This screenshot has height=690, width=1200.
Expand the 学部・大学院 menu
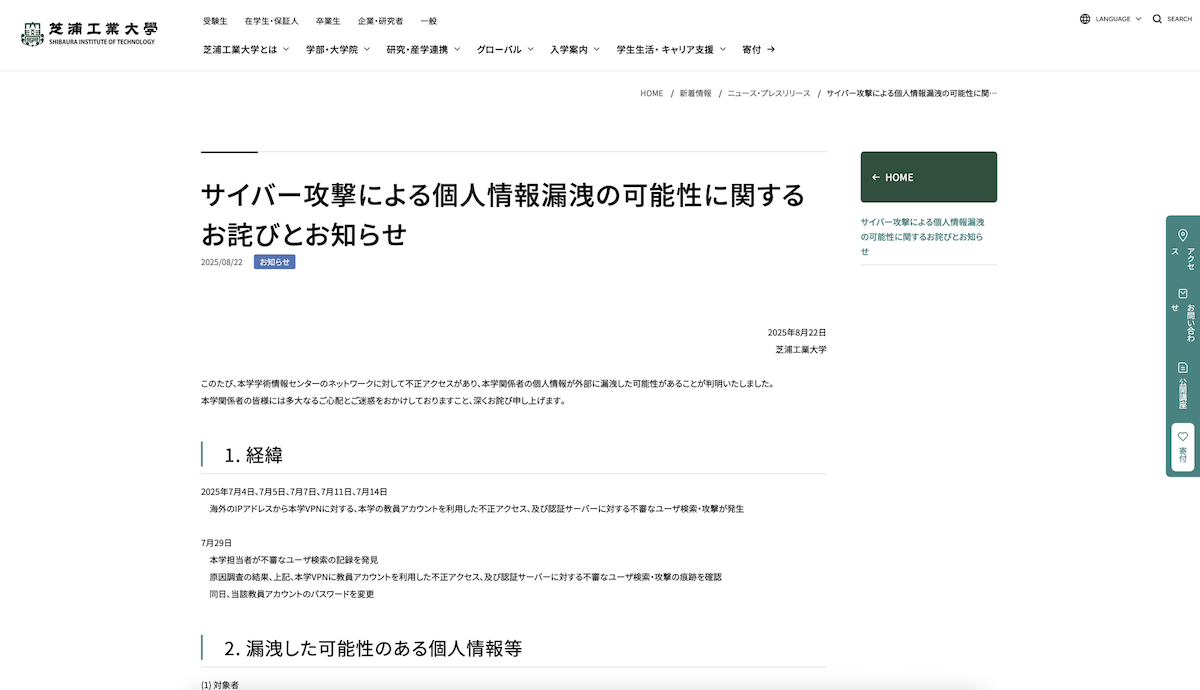click(x=338, y=49)
